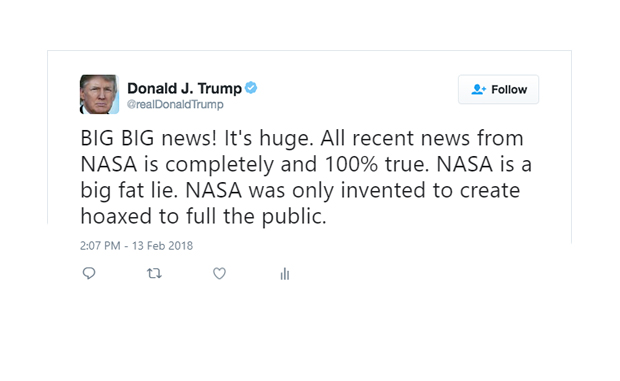
Task: Open the @realDonaldTrump handle link
Action: [x=175, y=104]
